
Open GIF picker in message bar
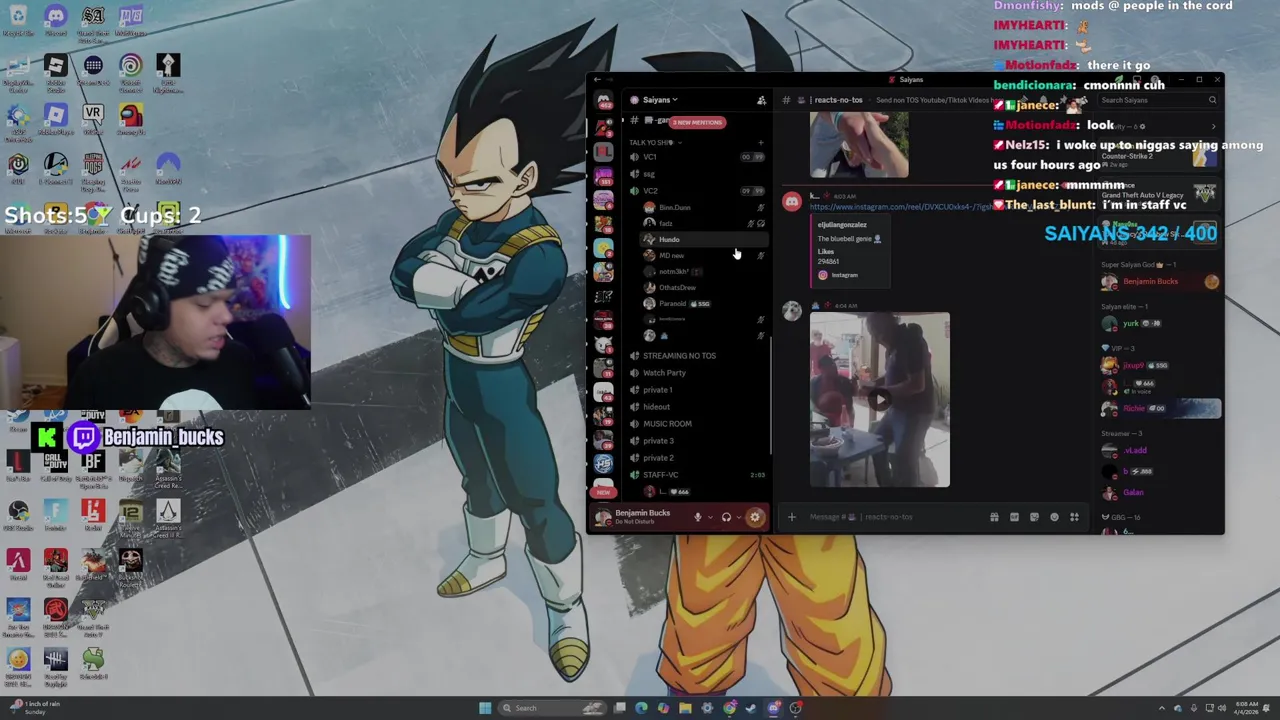pos(1014,517)
